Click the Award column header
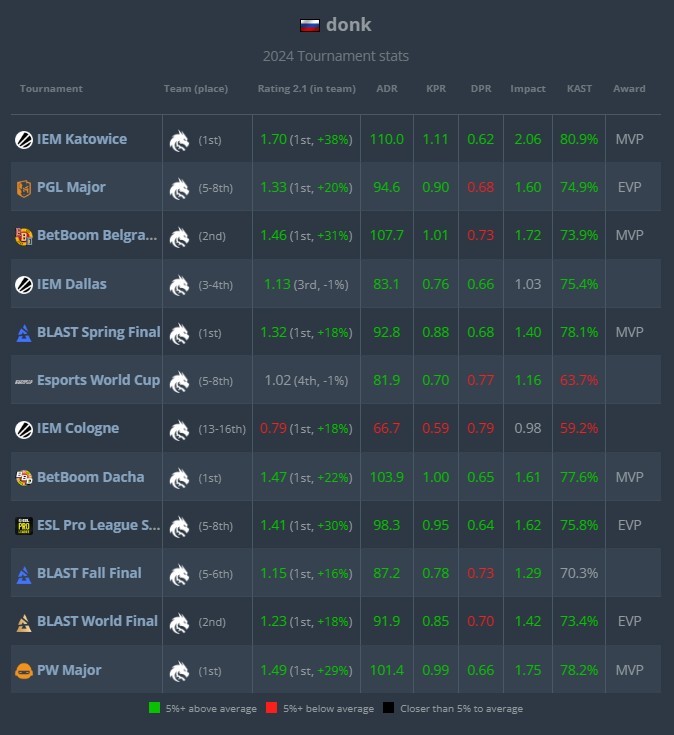The height and width of the screenshot is (735, 674). [629, 89]
